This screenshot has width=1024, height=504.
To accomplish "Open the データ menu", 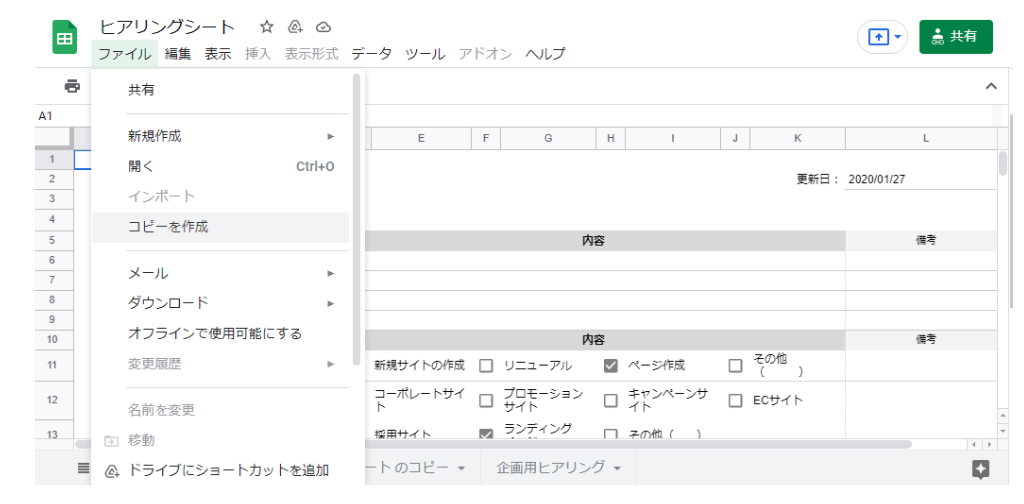I will [x=372, y=54].
